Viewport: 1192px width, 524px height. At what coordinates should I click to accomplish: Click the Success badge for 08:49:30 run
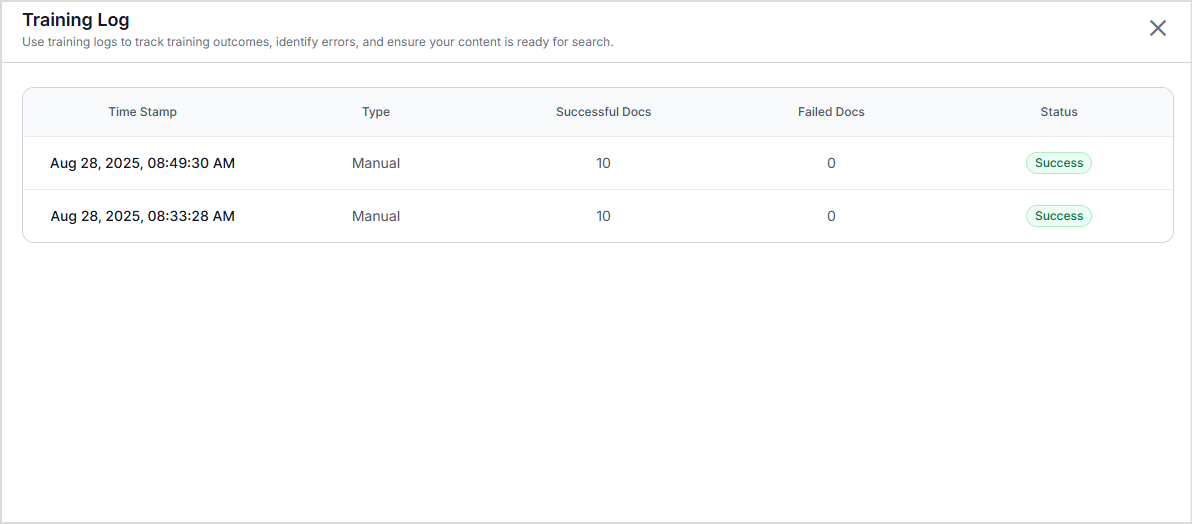pyautogui.click(x=1058, y=163)
